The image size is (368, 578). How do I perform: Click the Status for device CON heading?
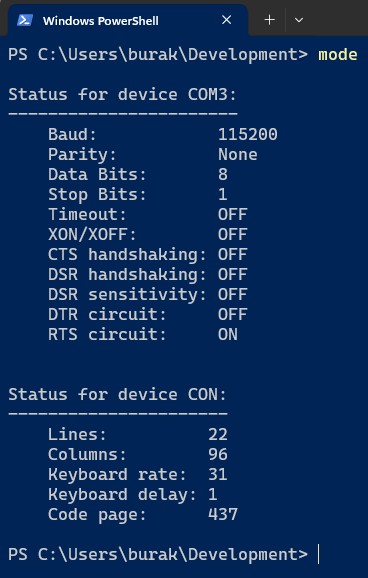[117, 395]
